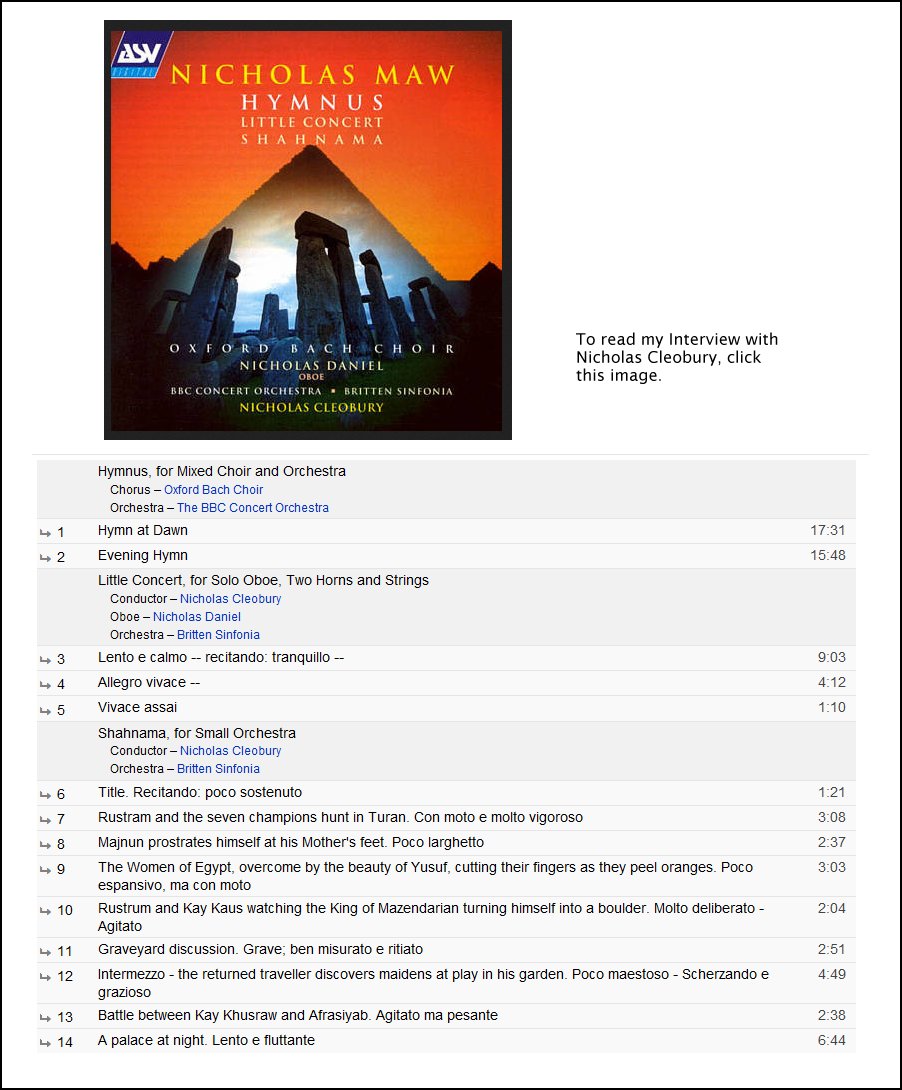
Task: Open the Nicholas Daniel oboe link
Action: click(197, 617)
